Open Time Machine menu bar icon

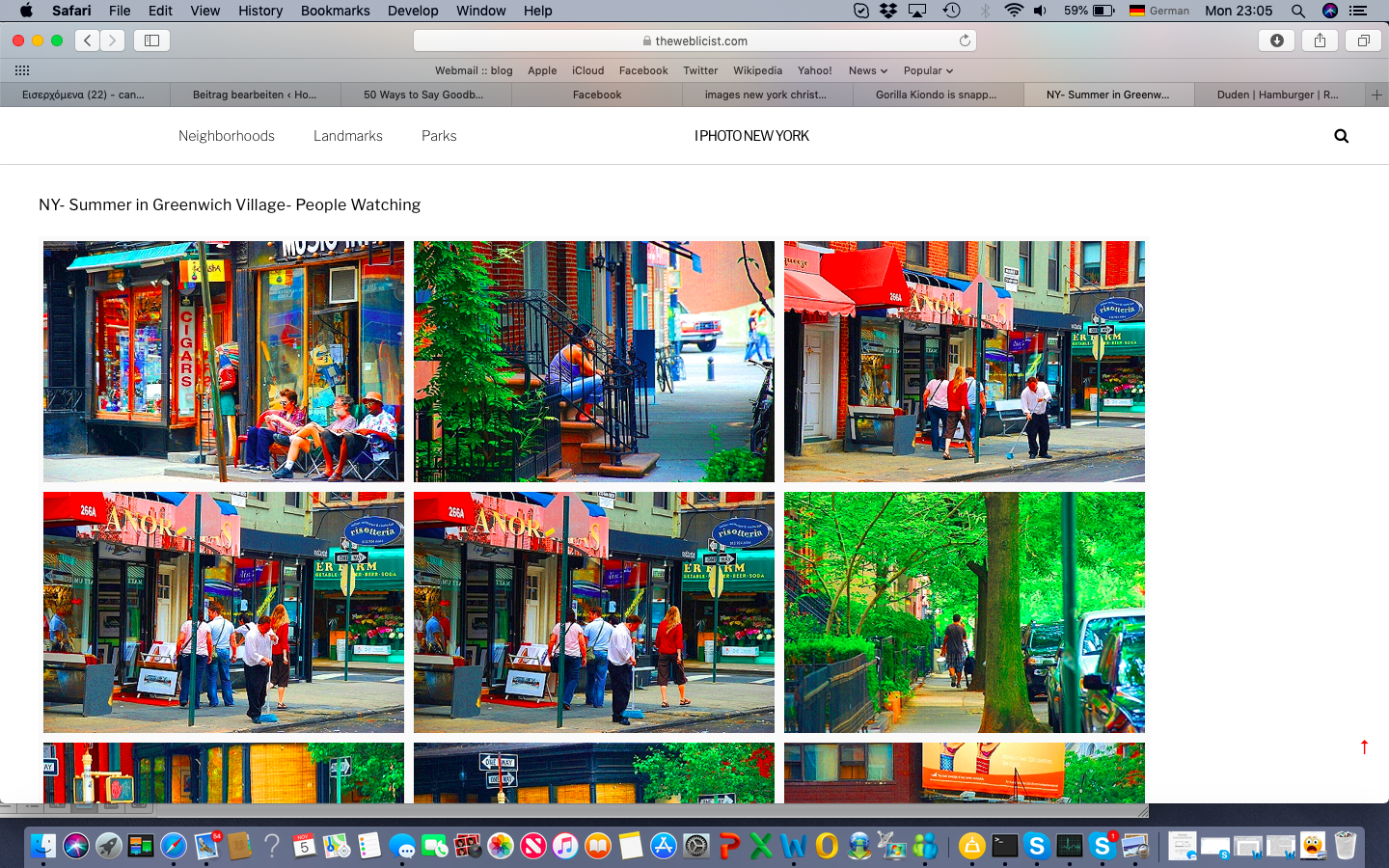(x=951, y=11)
